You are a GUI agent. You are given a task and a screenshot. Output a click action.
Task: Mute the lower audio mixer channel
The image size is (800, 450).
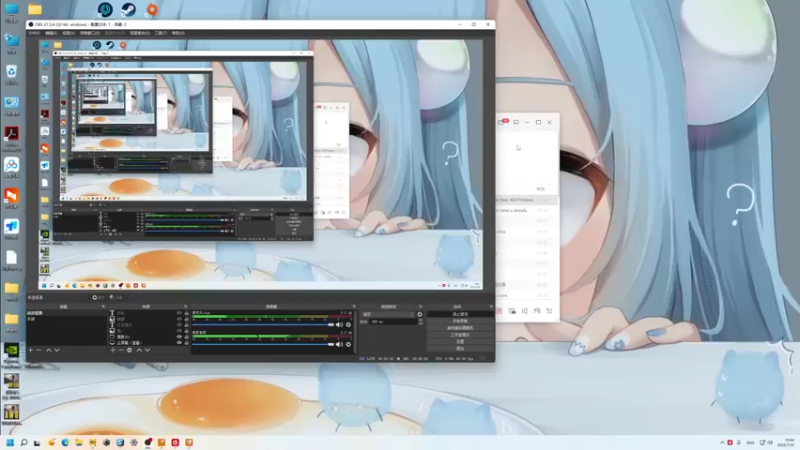point(339,344)
